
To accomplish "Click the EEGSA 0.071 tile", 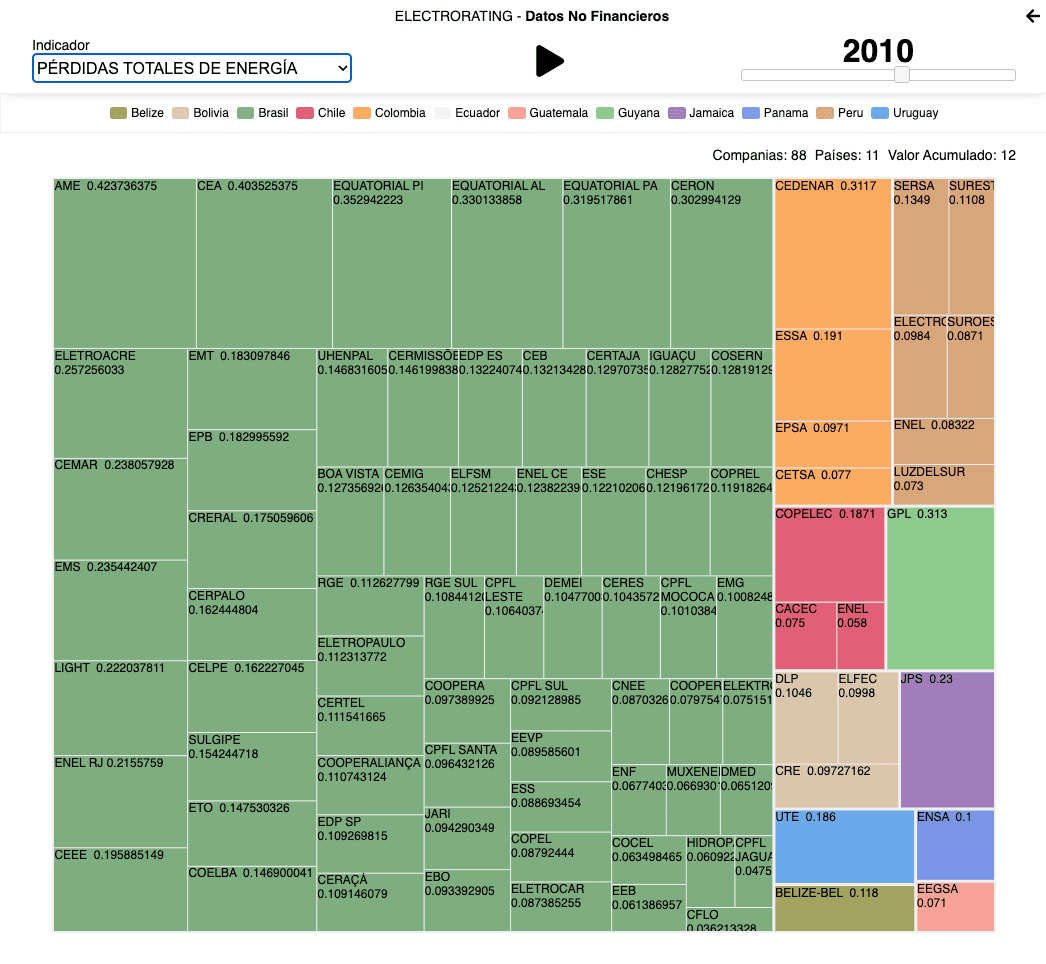I will [955, 907].
